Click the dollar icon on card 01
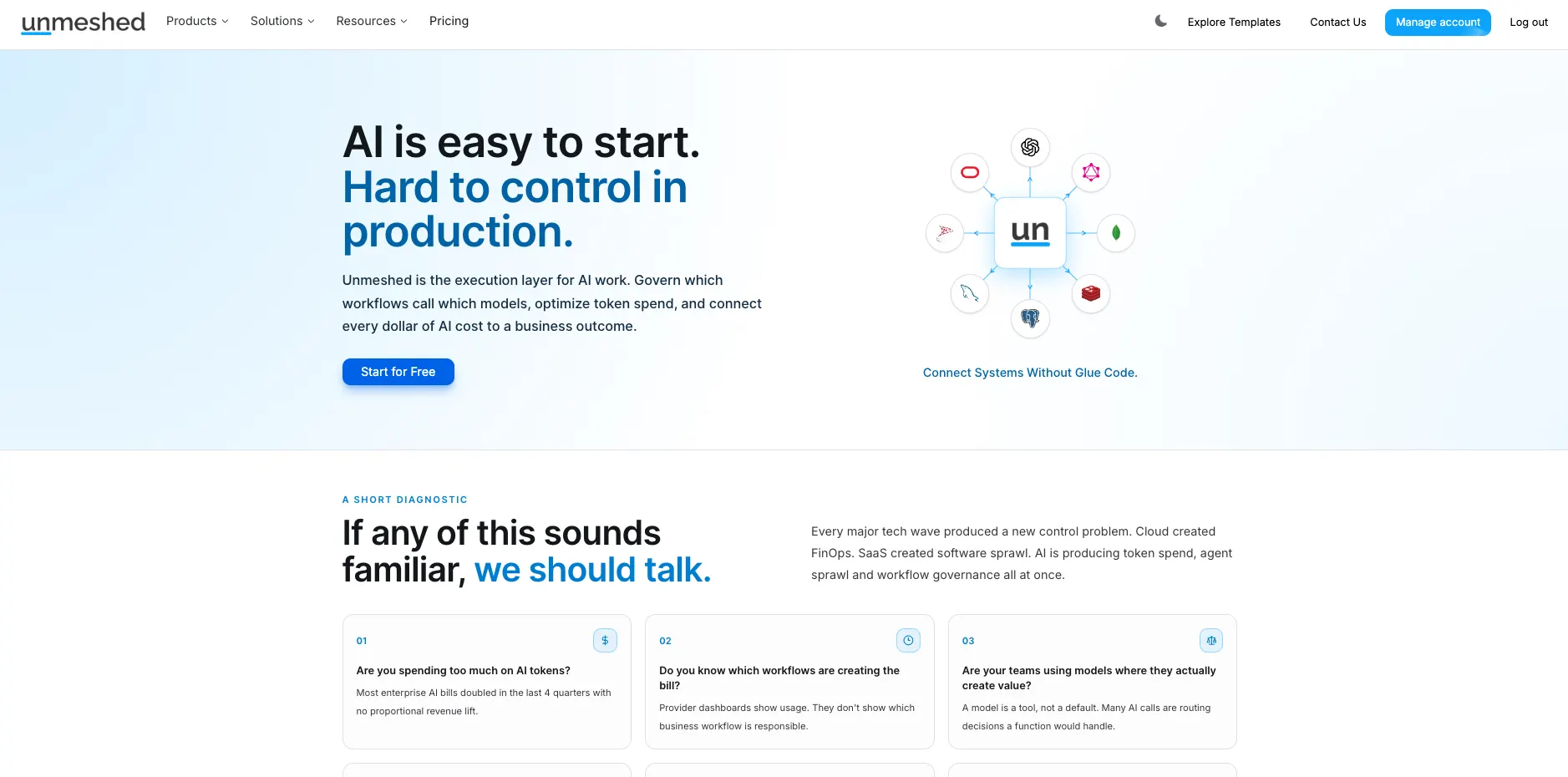The image size is (1568, 777). click(x=606, y=641)
